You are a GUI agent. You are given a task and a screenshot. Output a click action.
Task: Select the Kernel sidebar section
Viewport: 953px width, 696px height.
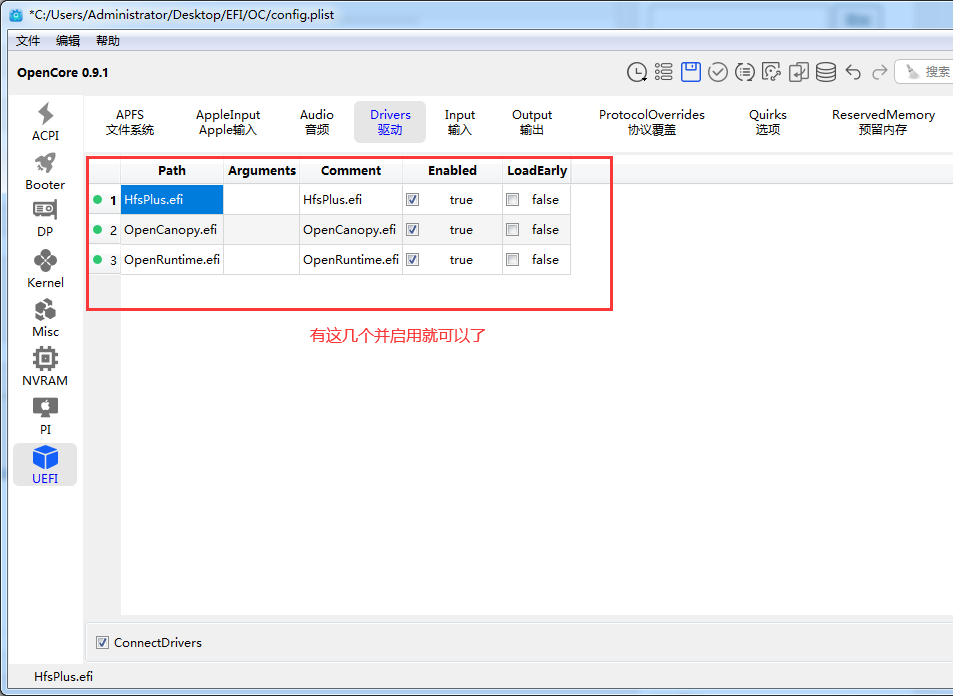tap(45, 268)
